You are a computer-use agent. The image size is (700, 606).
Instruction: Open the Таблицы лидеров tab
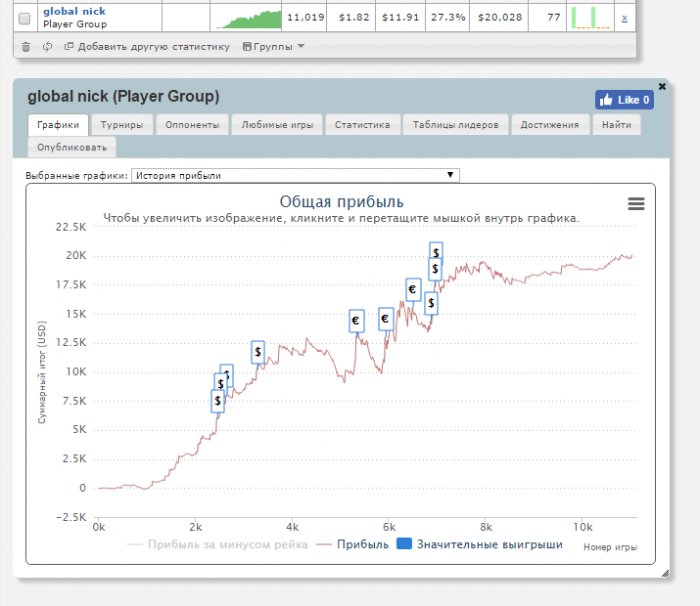coord(455,125)
